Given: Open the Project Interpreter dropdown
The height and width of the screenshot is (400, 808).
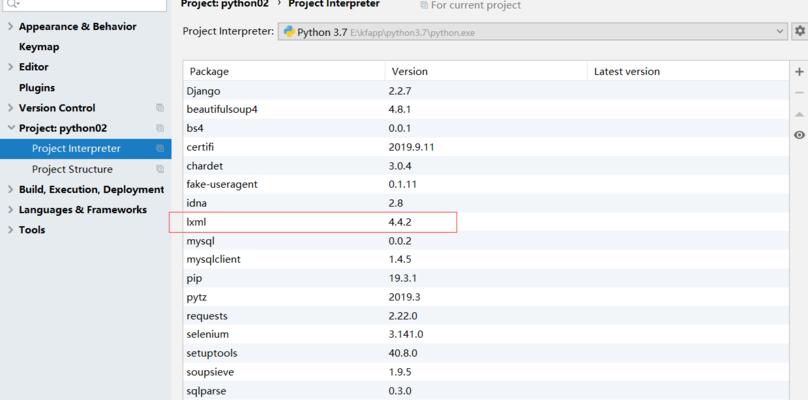Looking at the screenshot, I should pos(533,31).
